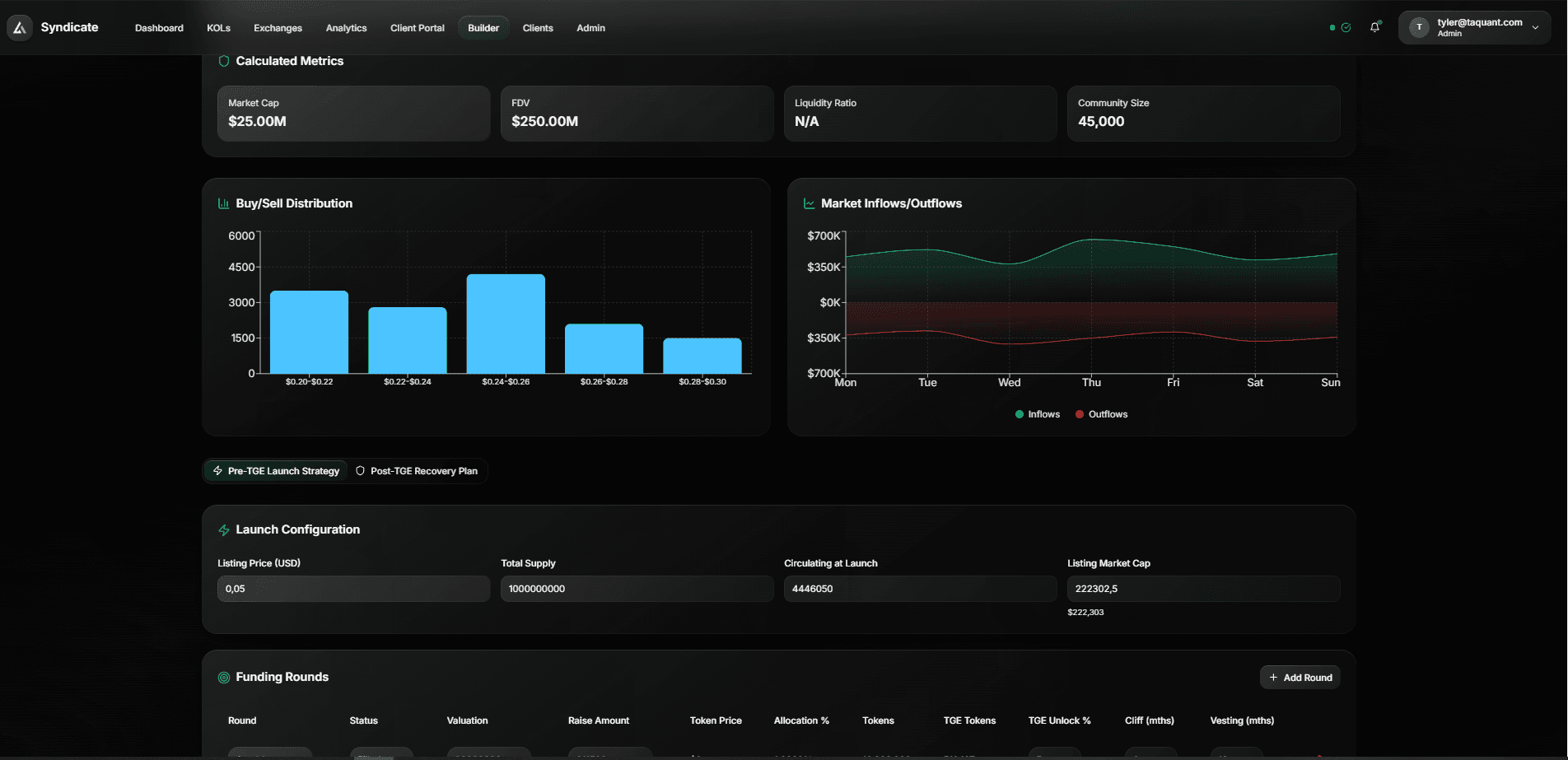Click the shield icon on Post-TGE Recovery Plan
Viewport: 1568px width, 760px height.
[x=360, y=470]
